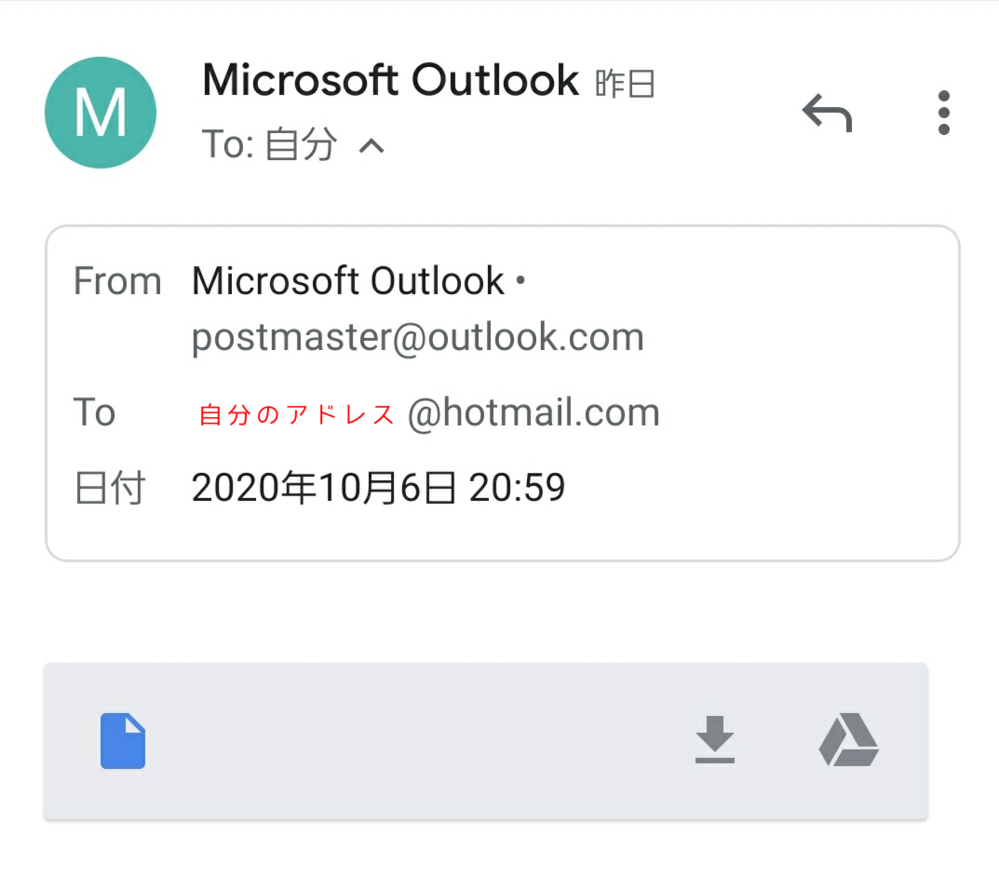
Task: Click the postmaster@outlook.com sender address
Action: click(418, 338)
